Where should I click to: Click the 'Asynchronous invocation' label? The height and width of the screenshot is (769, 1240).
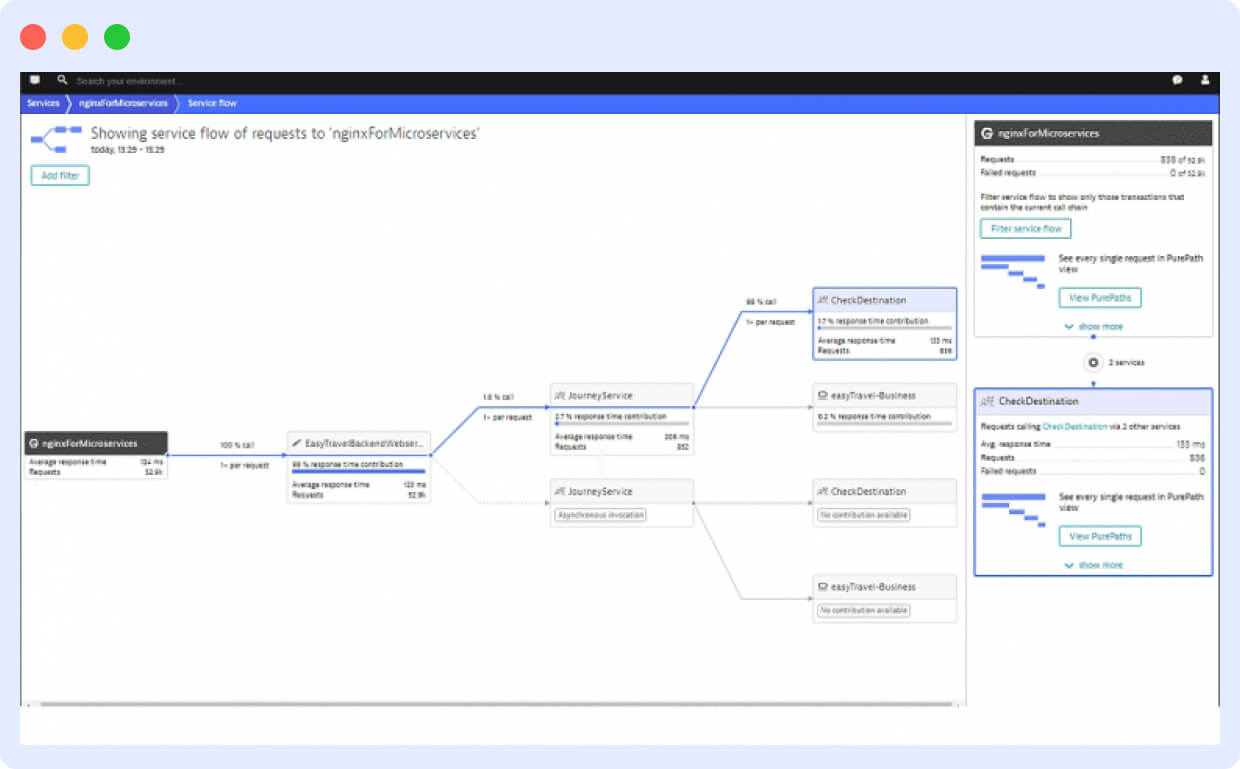(600, 515)
